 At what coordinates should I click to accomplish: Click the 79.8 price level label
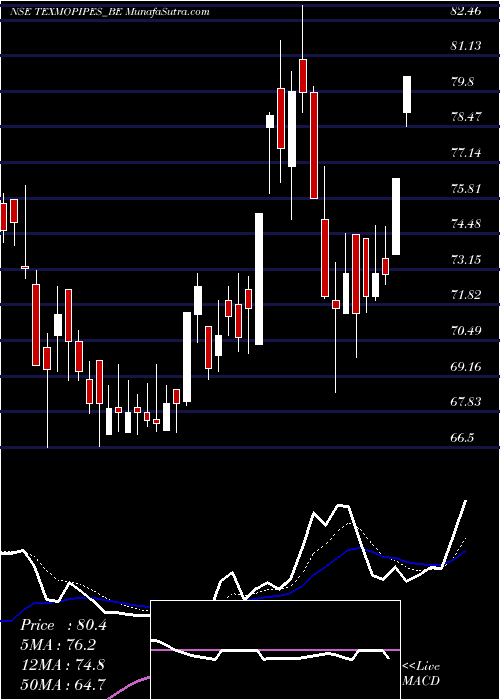pyautogui.click(x=462, y=81)
